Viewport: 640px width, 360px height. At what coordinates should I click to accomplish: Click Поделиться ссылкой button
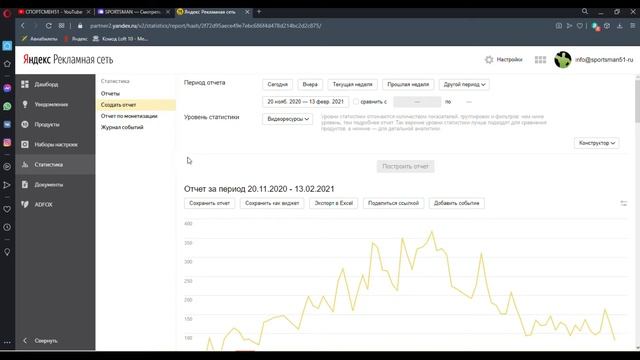coord(393,203)
